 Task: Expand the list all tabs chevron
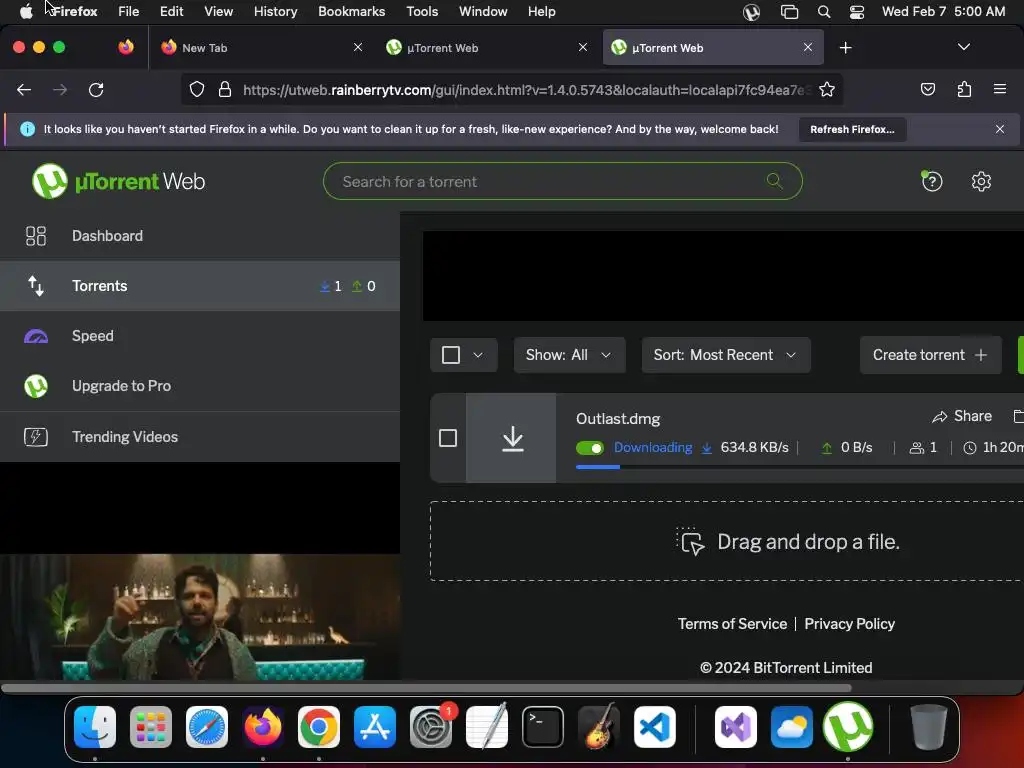(x=963, y=47)
